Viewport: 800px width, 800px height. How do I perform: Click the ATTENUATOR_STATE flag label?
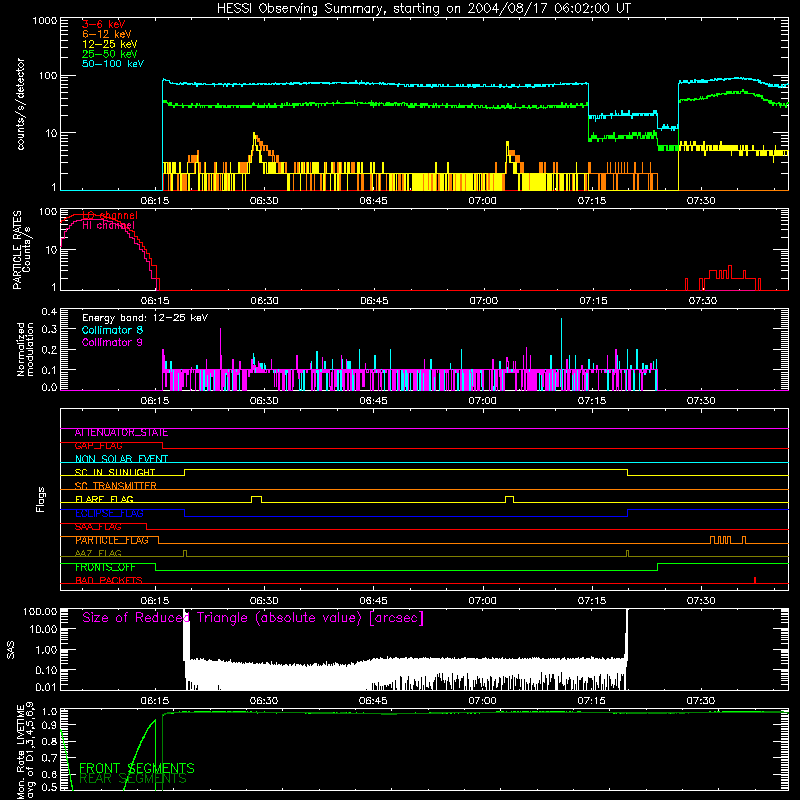click(x=121, y=433)
